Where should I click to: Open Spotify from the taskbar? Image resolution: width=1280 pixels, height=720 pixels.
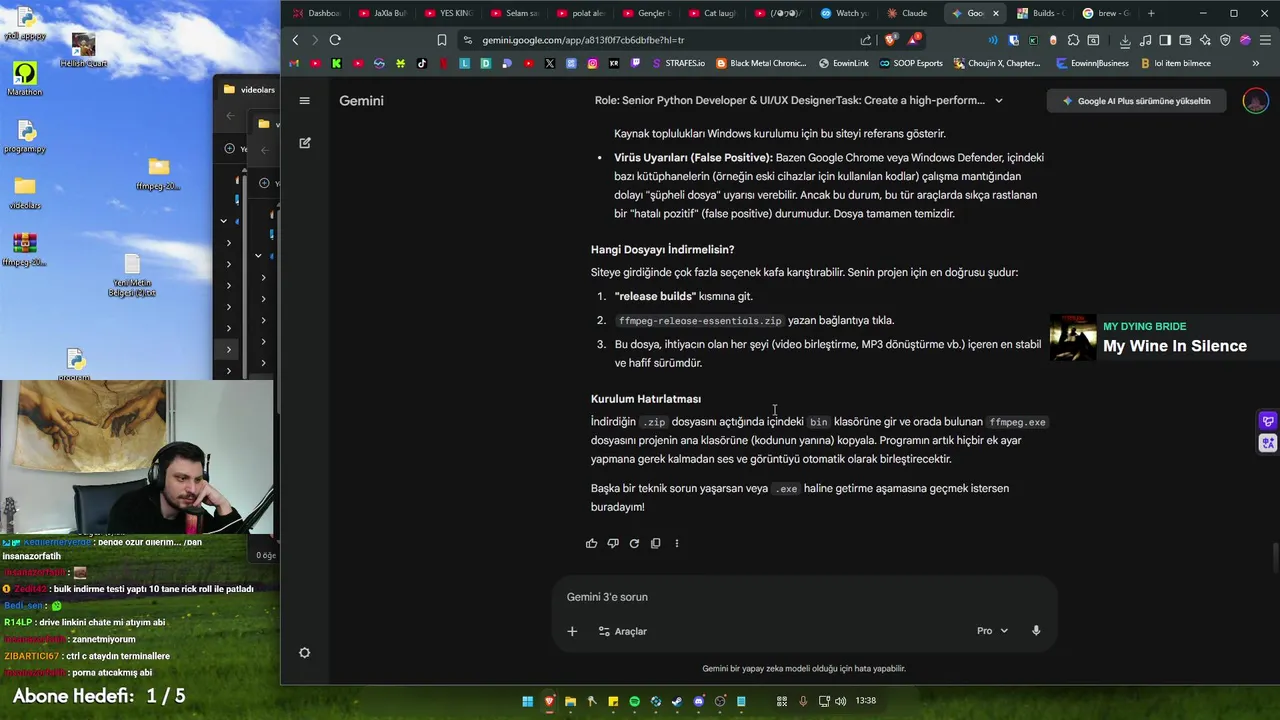pos(634,701)
